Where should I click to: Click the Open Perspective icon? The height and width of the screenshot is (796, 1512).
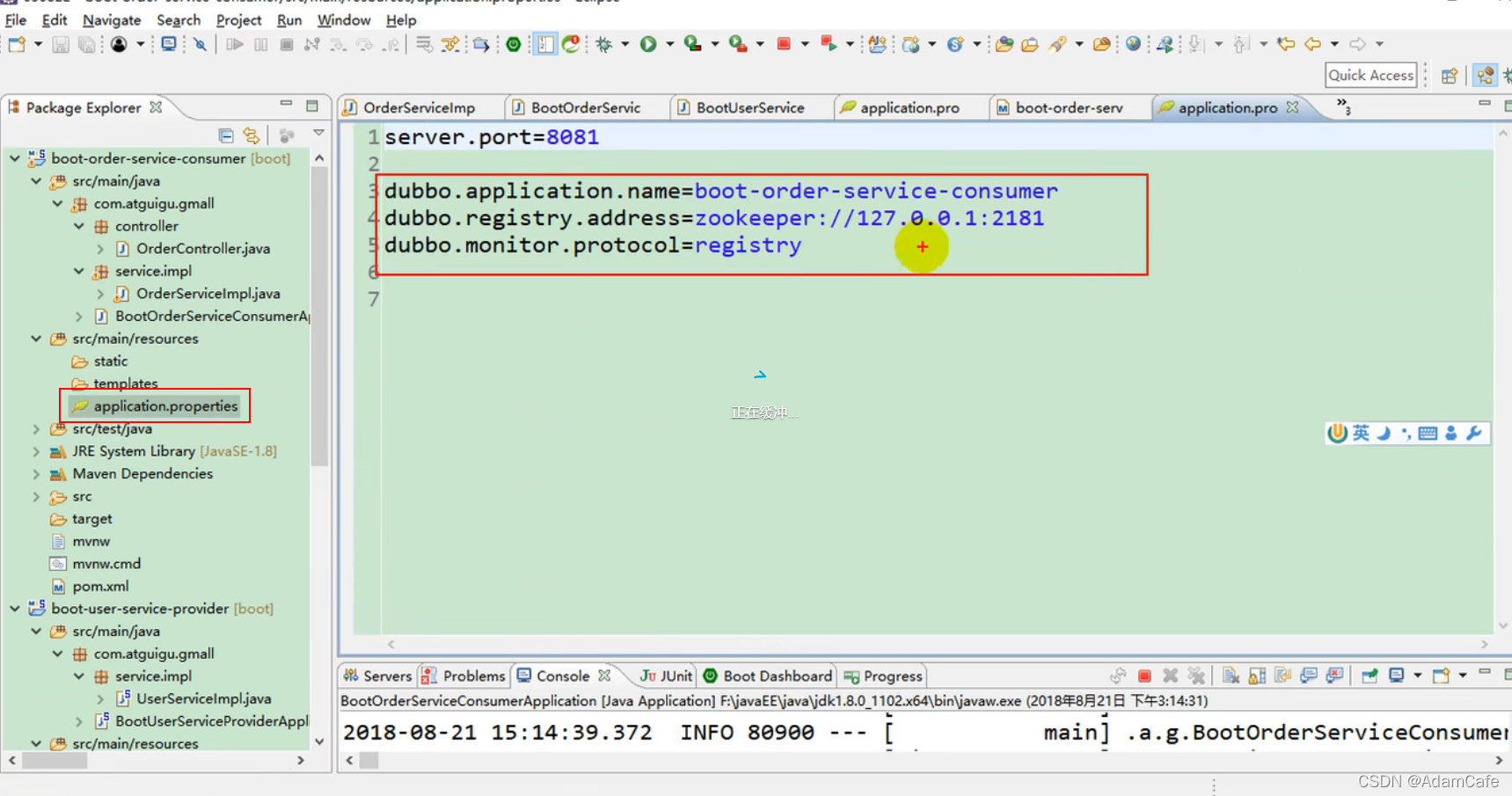(x=1450, y=76)
